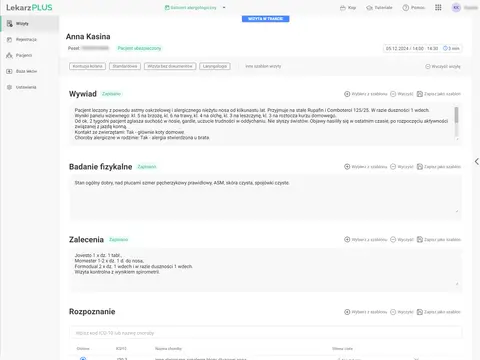Open Tutoriale from the top bar

click(x=379, y=8)
